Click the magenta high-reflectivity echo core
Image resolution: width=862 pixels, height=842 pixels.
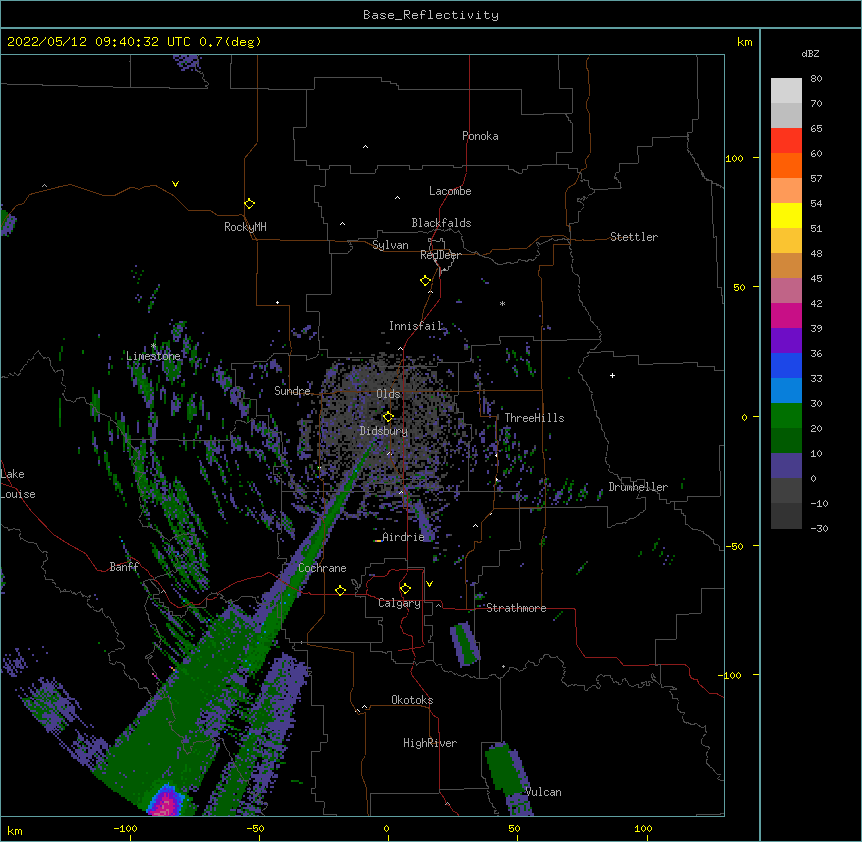click(164, 803)
